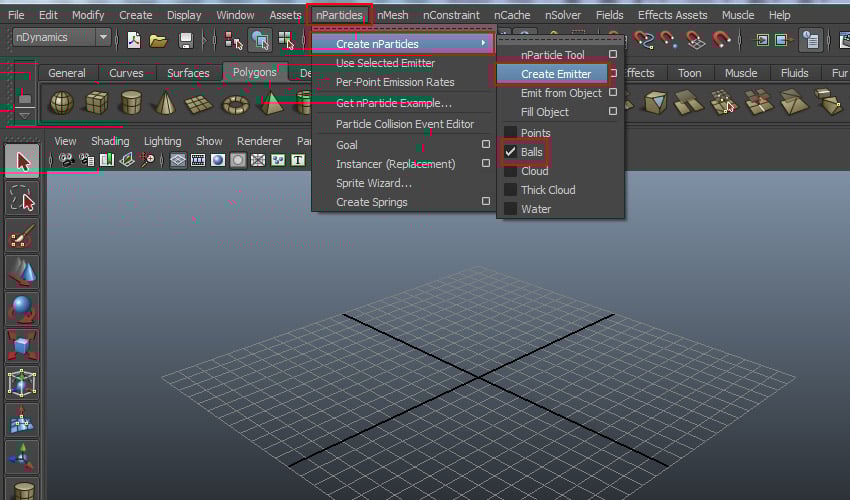Activate the Universal Manipulator tool

(x=22, y=382)
